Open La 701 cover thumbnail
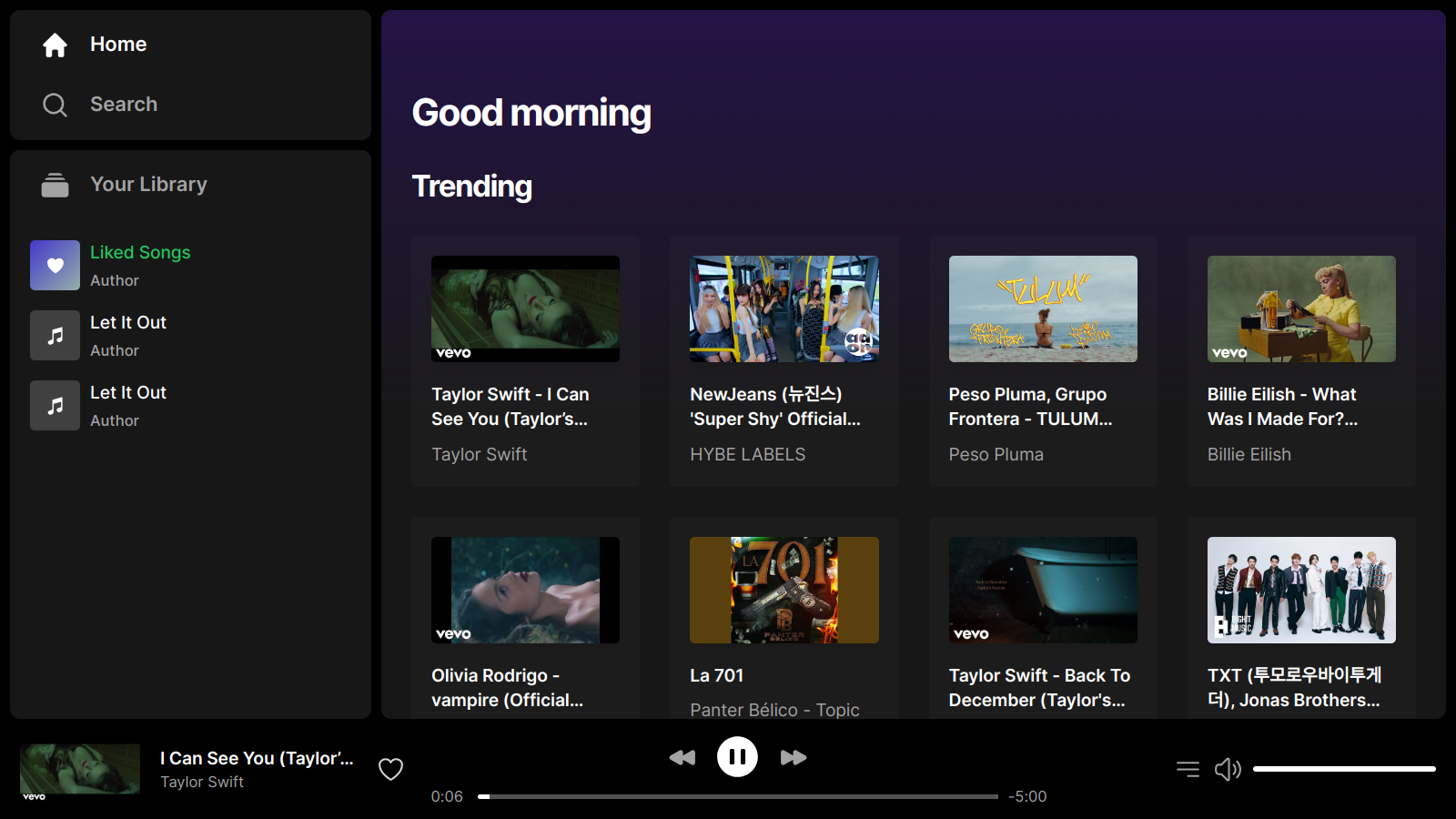The height and width of the screenshot is (819, 1456). click(x=784, y=590)
